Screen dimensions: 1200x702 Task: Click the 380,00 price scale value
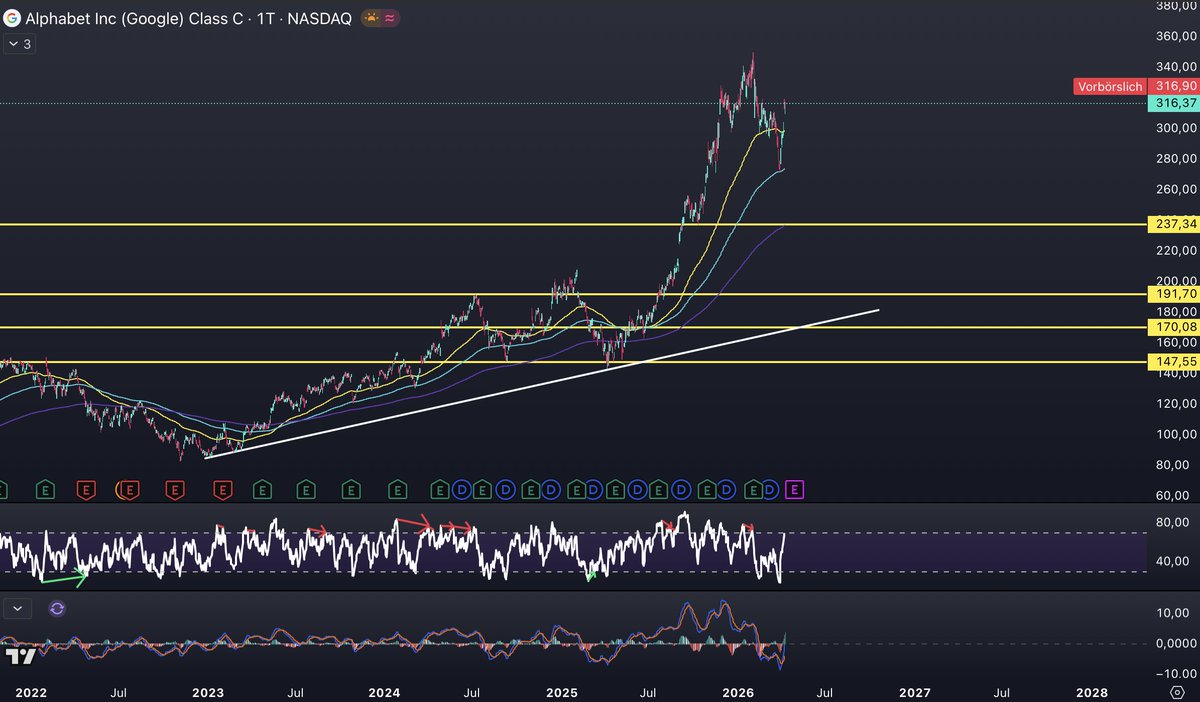pyautogui.click(x=1176, y=6)
